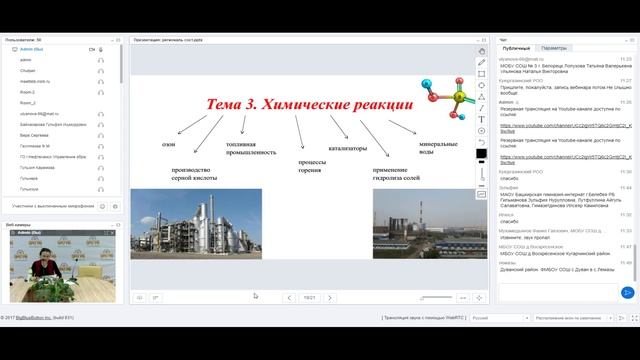640x360 pixels.
Task: Click the bottom icon of the whiteboard toolbar
Action: [x=482, y=195]
